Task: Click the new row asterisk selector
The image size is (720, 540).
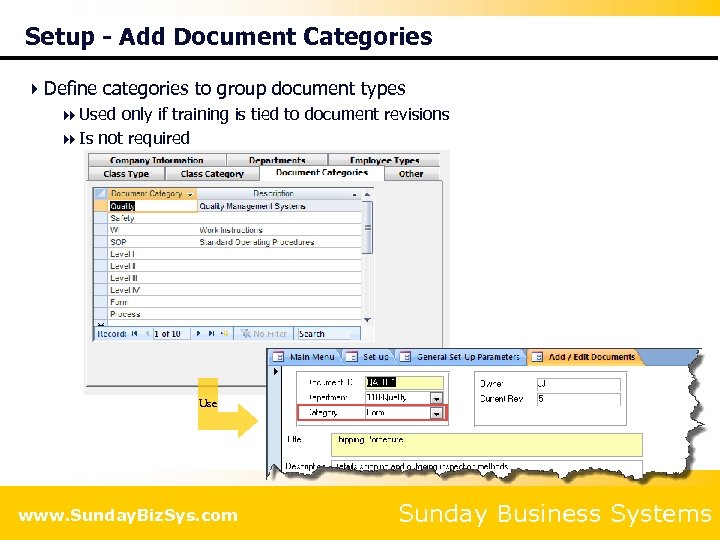Action: click(101, 324)
